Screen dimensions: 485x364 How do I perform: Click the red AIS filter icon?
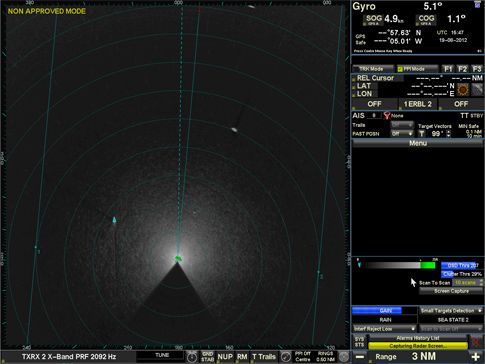tap(387, 116)
